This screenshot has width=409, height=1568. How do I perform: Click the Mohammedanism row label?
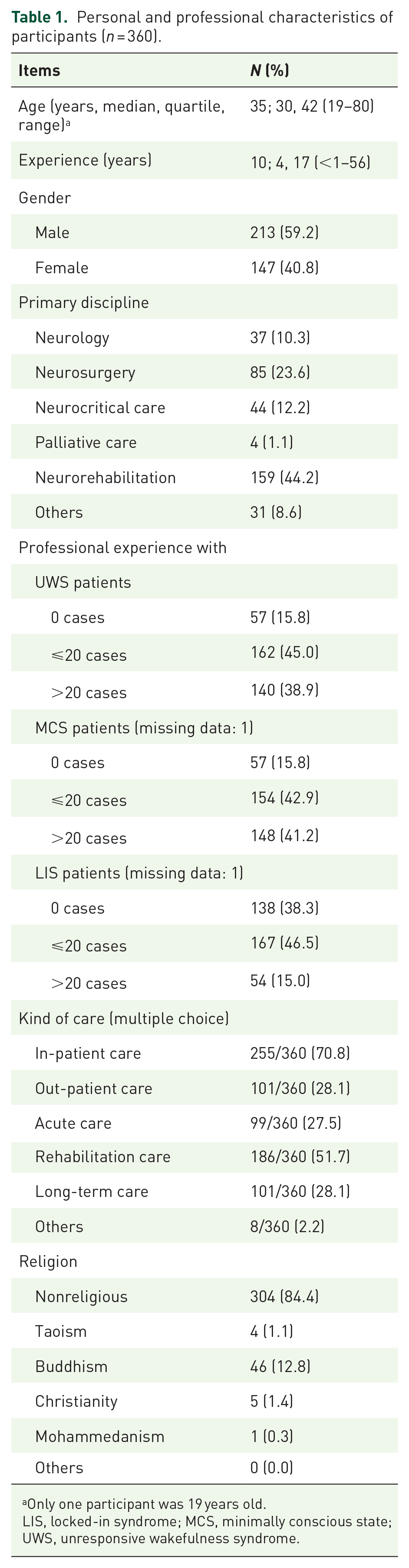coord(100,1436)
